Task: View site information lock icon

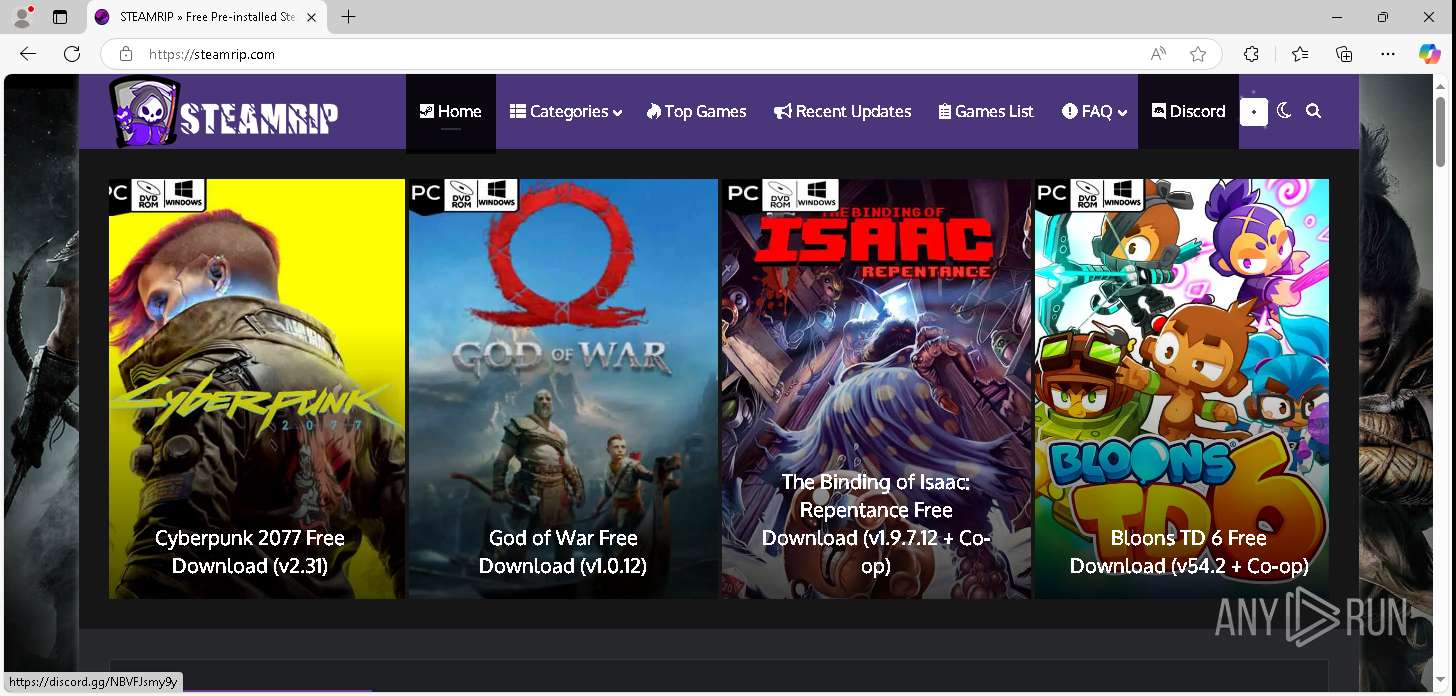Action: point(126,54)
